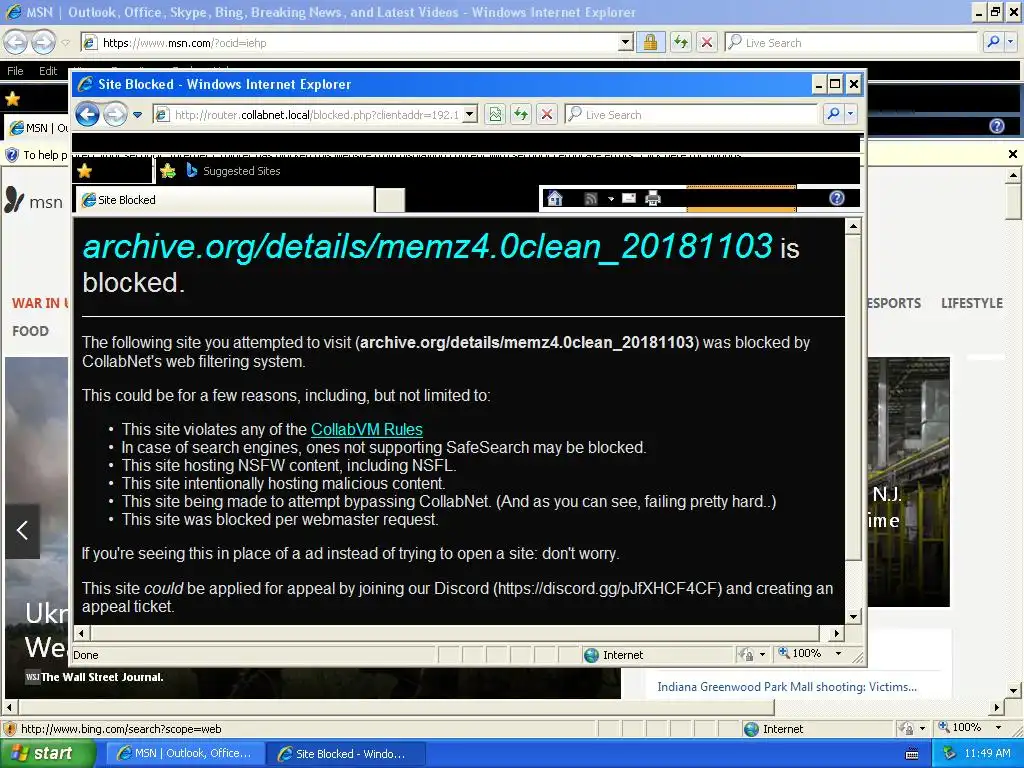Open RSS feeds icon in Site Blocked window

[x=591, y=199]
